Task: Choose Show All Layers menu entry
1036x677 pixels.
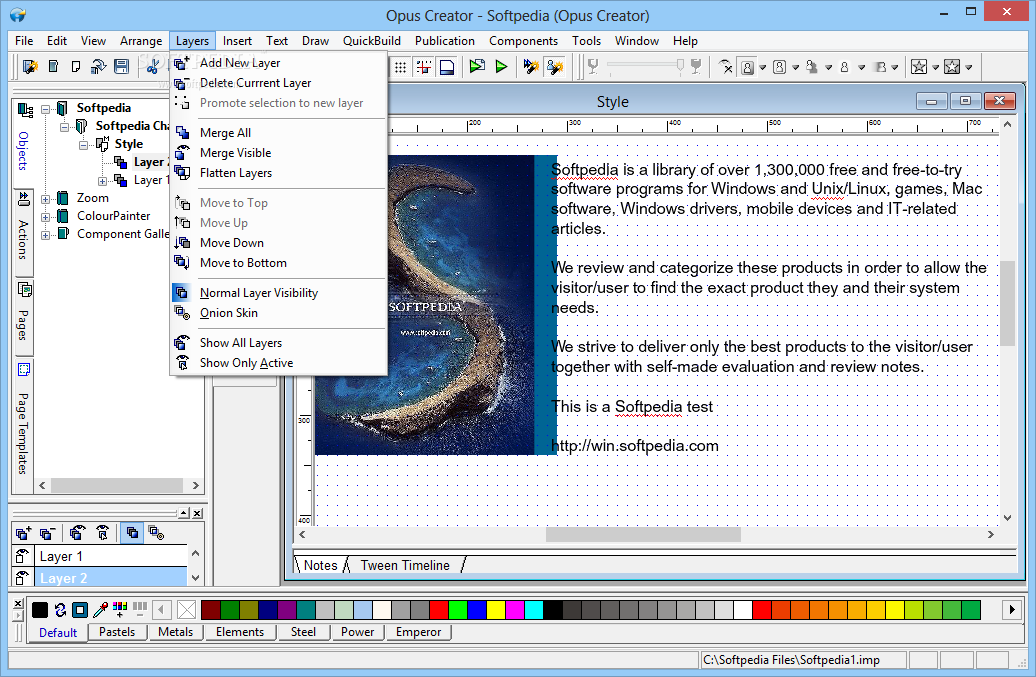Action: (x=278, y=343)
